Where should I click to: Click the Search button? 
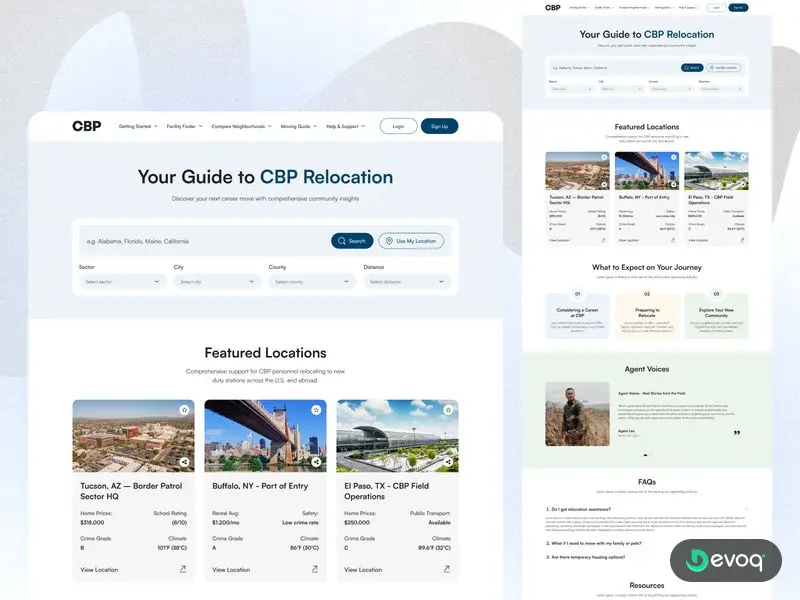352,241
